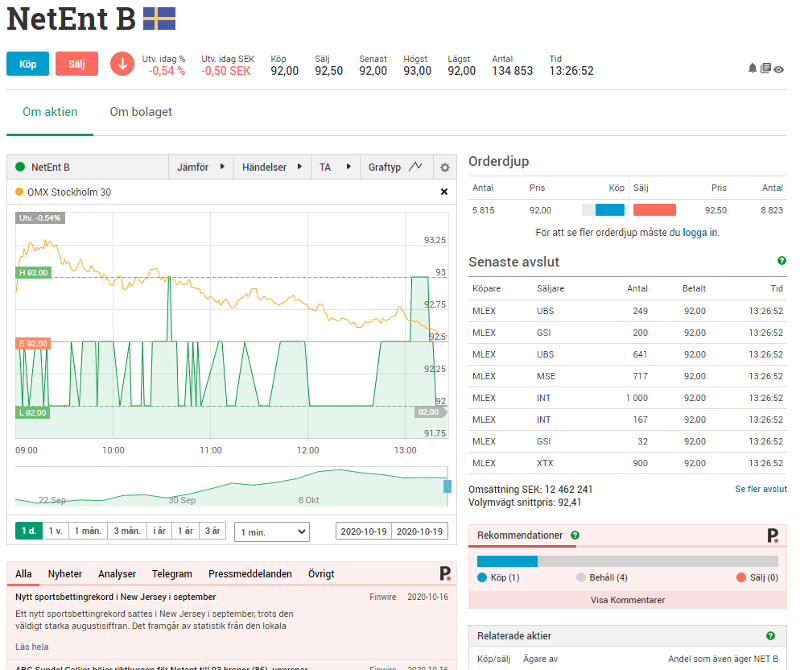Click the red Sälj order depth bar
The width and height of the screenshot is (800, 670).
(655, 210)
